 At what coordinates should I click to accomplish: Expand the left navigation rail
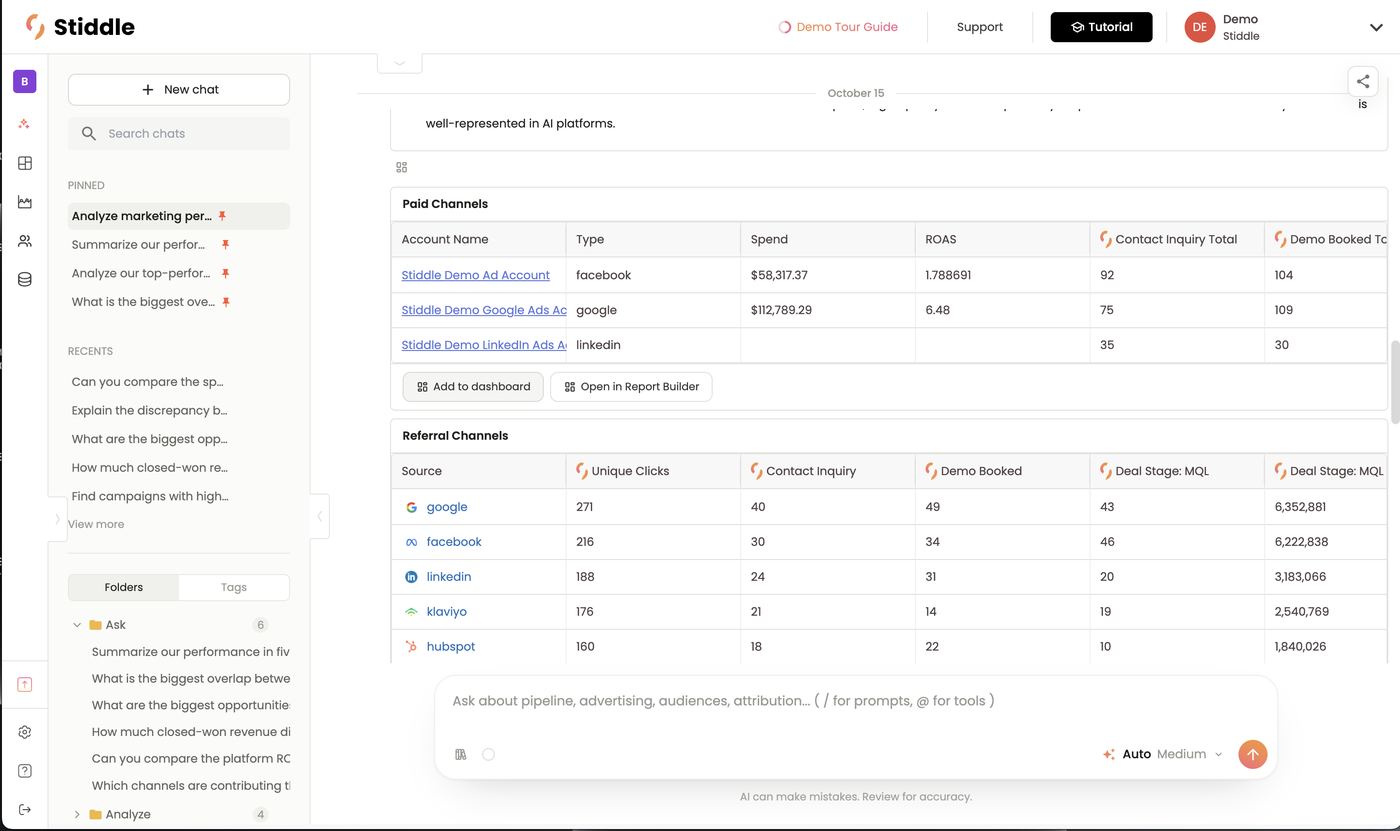(57, 518)
